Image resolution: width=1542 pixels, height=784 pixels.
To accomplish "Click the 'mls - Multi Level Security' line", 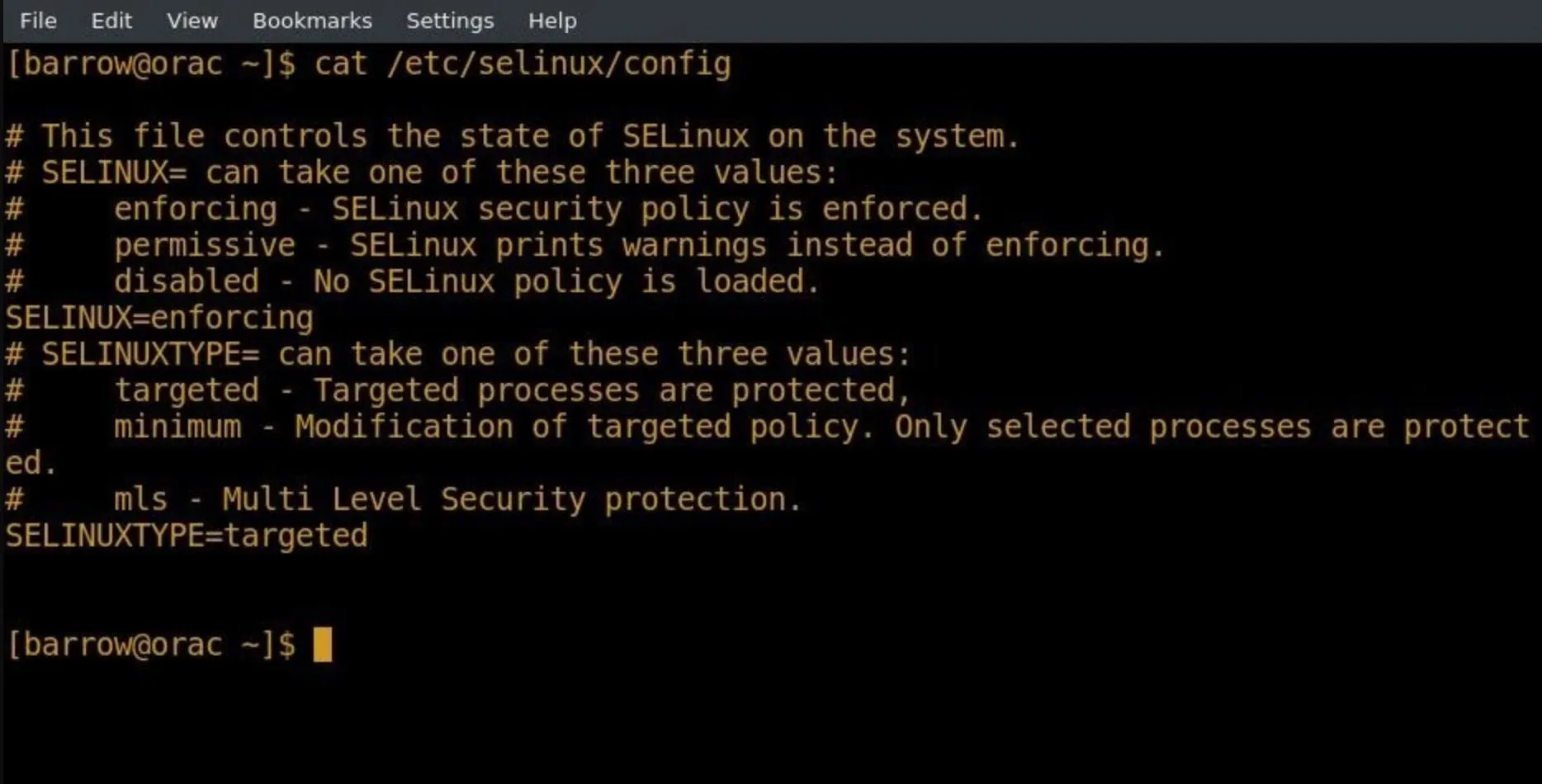I will click(457, 499).
